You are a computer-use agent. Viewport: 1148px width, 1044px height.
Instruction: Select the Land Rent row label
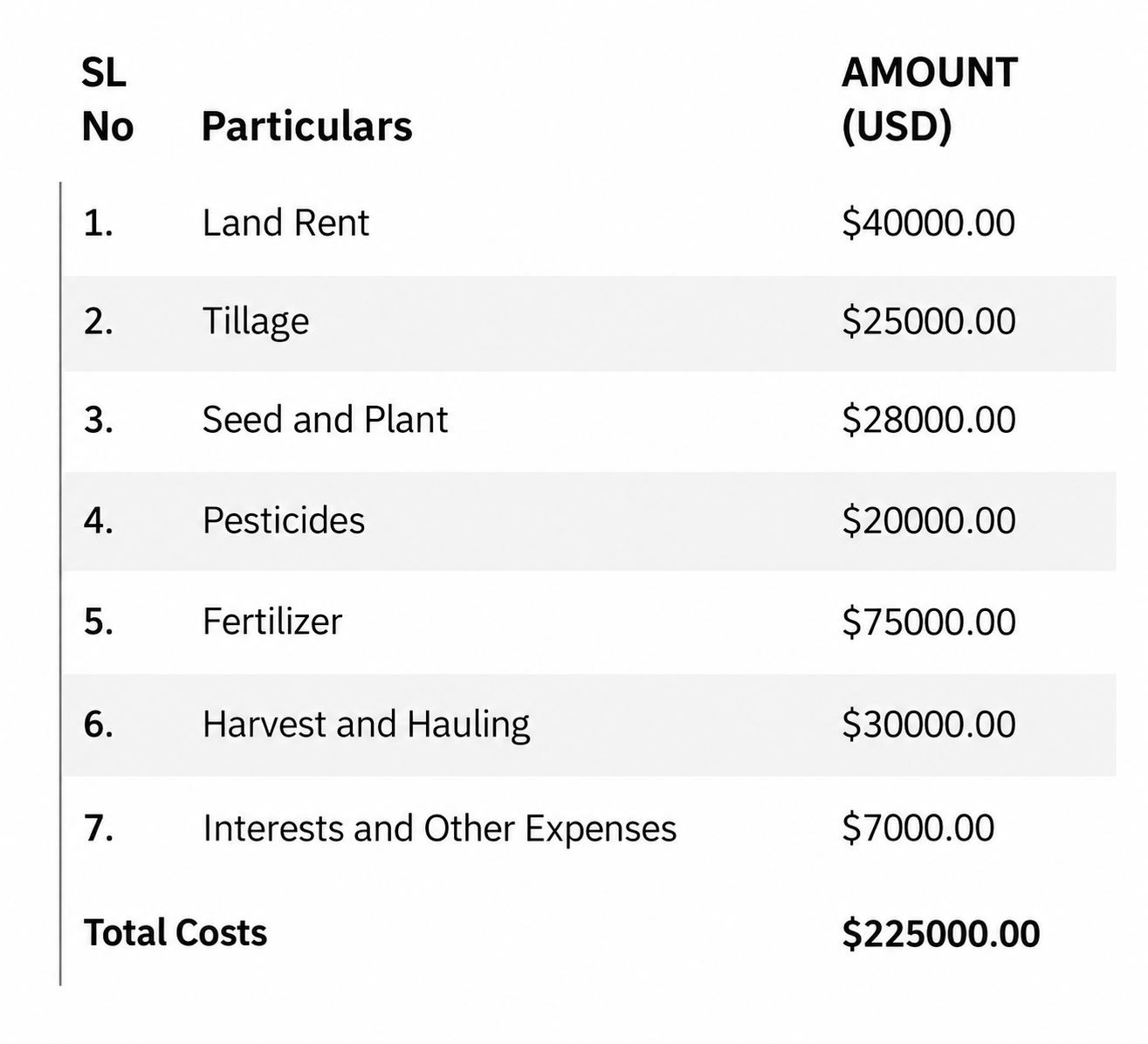coord(285,223)
